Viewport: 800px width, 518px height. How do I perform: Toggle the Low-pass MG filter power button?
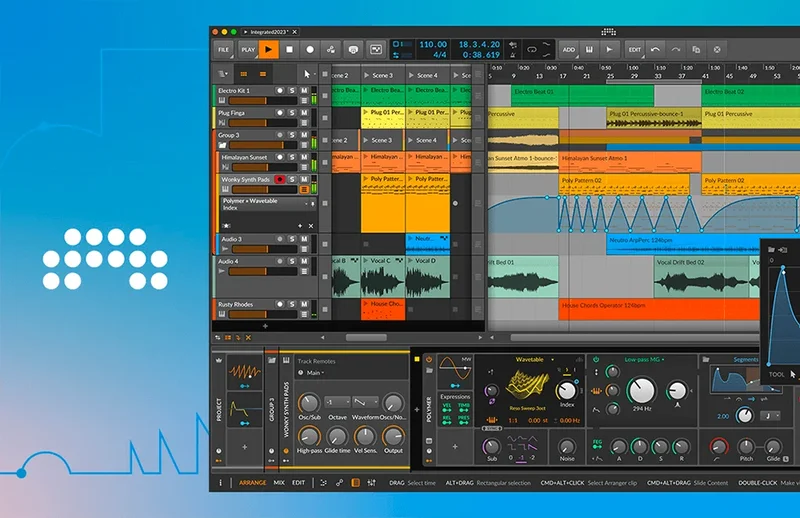click(595, 359)
